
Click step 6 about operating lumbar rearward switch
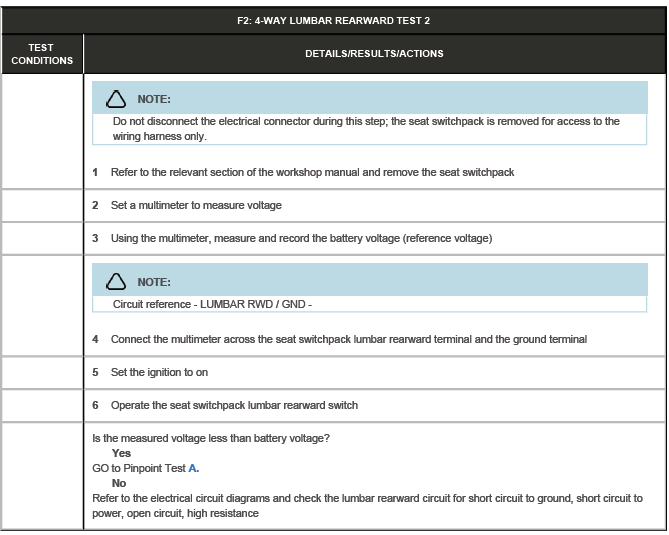pos(233,405)
